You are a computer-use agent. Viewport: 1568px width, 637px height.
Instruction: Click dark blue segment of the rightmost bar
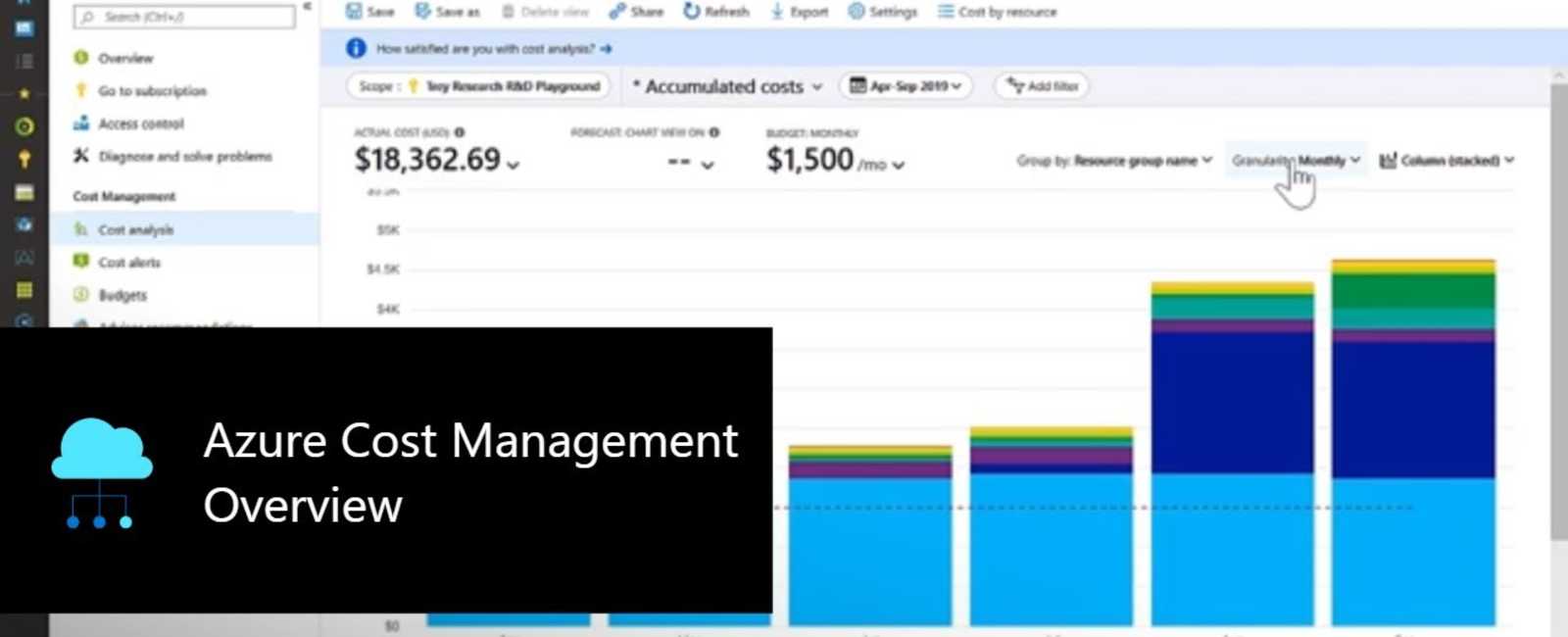point(1413,410)
